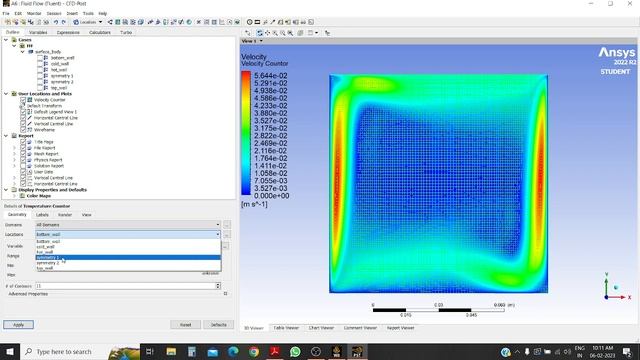Collapse the User Locations and Plots node
The width and height of the screenshot is (640, 360).
point(6,94)
